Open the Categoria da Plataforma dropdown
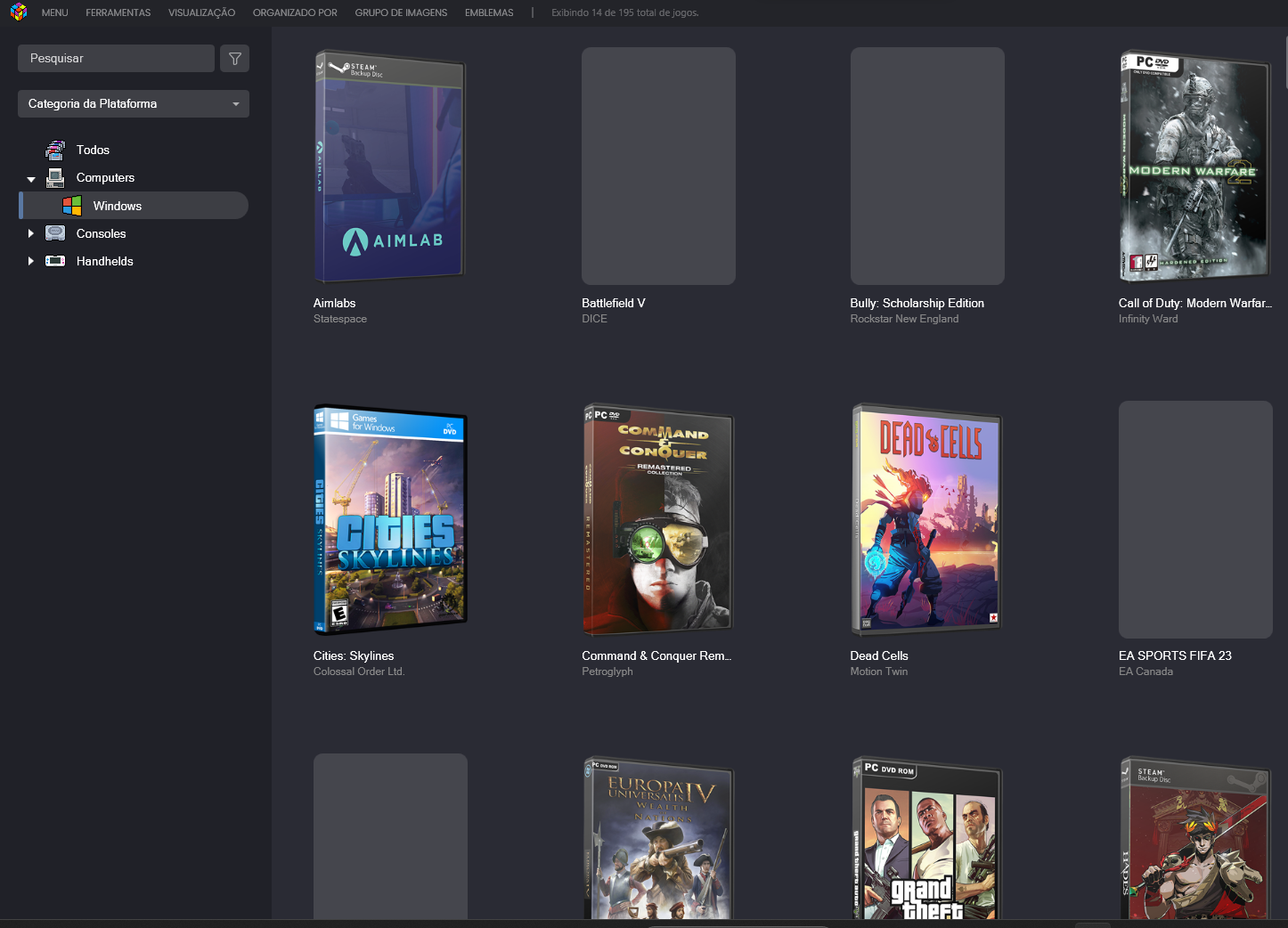This screenshot has width=1288, height=928. coord(134,103)
